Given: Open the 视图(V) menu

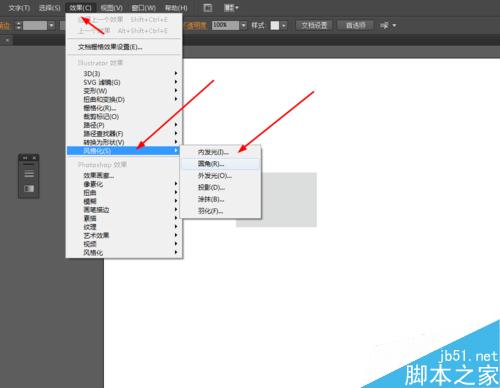Looking at the screenshot, I should coord(112,8).
